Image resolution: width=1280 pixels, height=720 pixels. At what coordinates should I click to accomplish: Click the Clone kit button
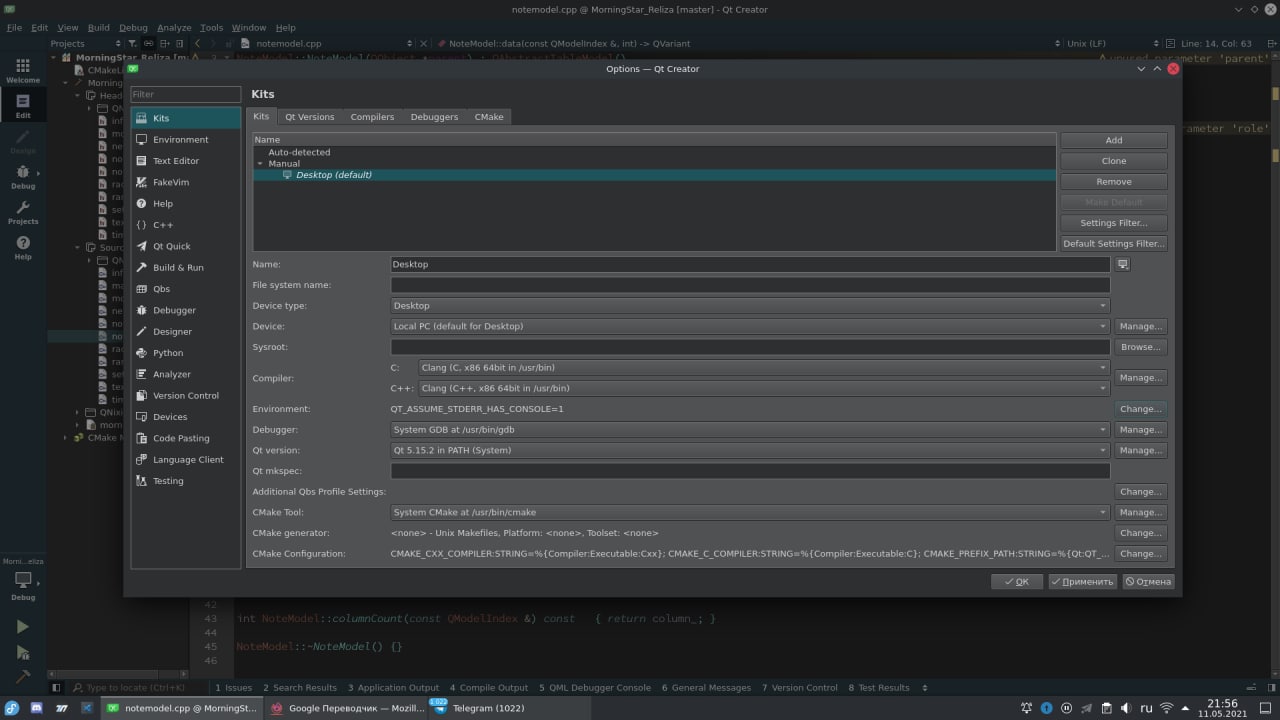tap(1113, 161)
